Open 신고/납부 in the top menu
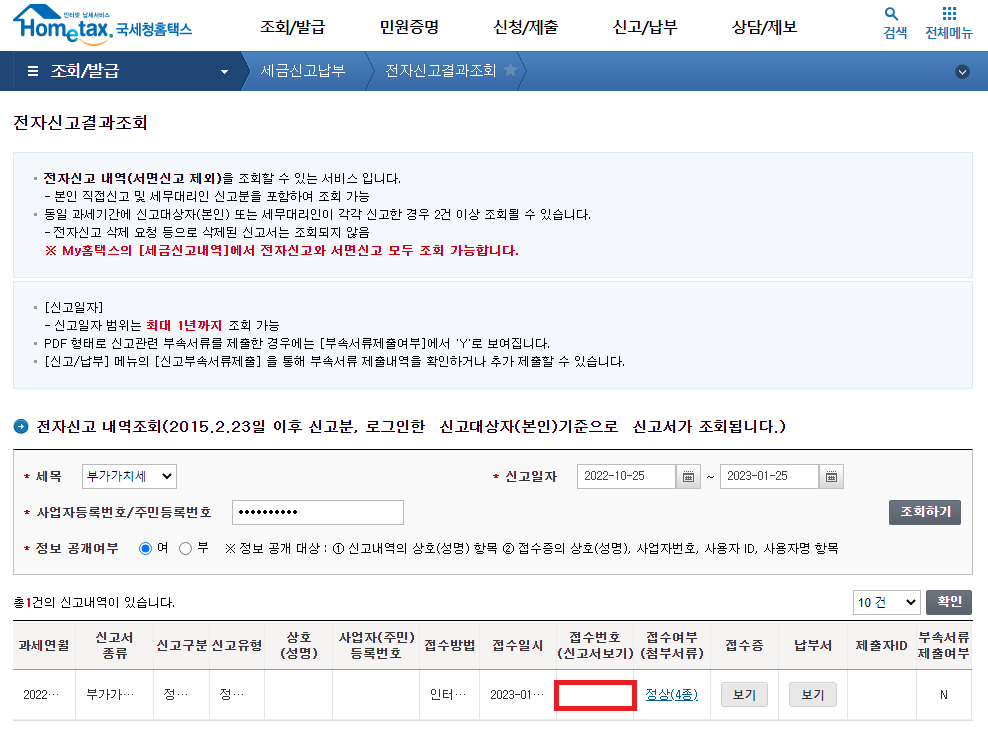988x731 pixels. [645, 27]
